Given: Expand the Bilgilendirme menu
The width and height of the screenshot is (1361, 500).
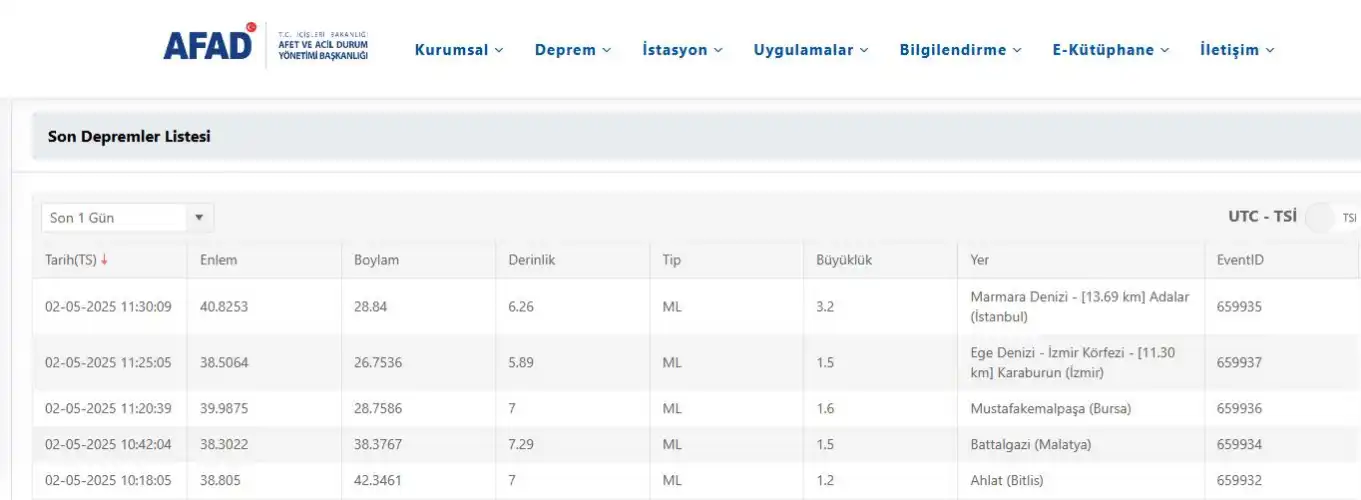Looking at the screenshot, I should point(960,50).
